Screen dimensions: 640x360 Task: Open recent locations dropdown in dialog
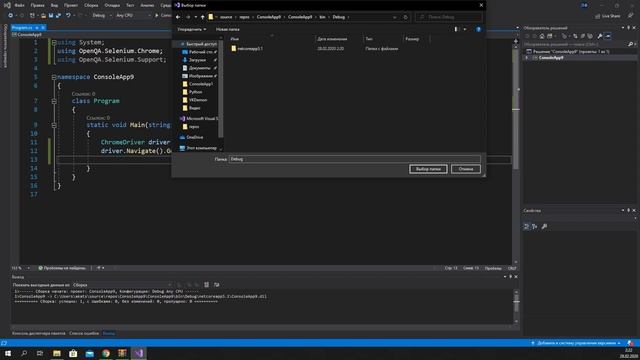[x=196, y=17]
